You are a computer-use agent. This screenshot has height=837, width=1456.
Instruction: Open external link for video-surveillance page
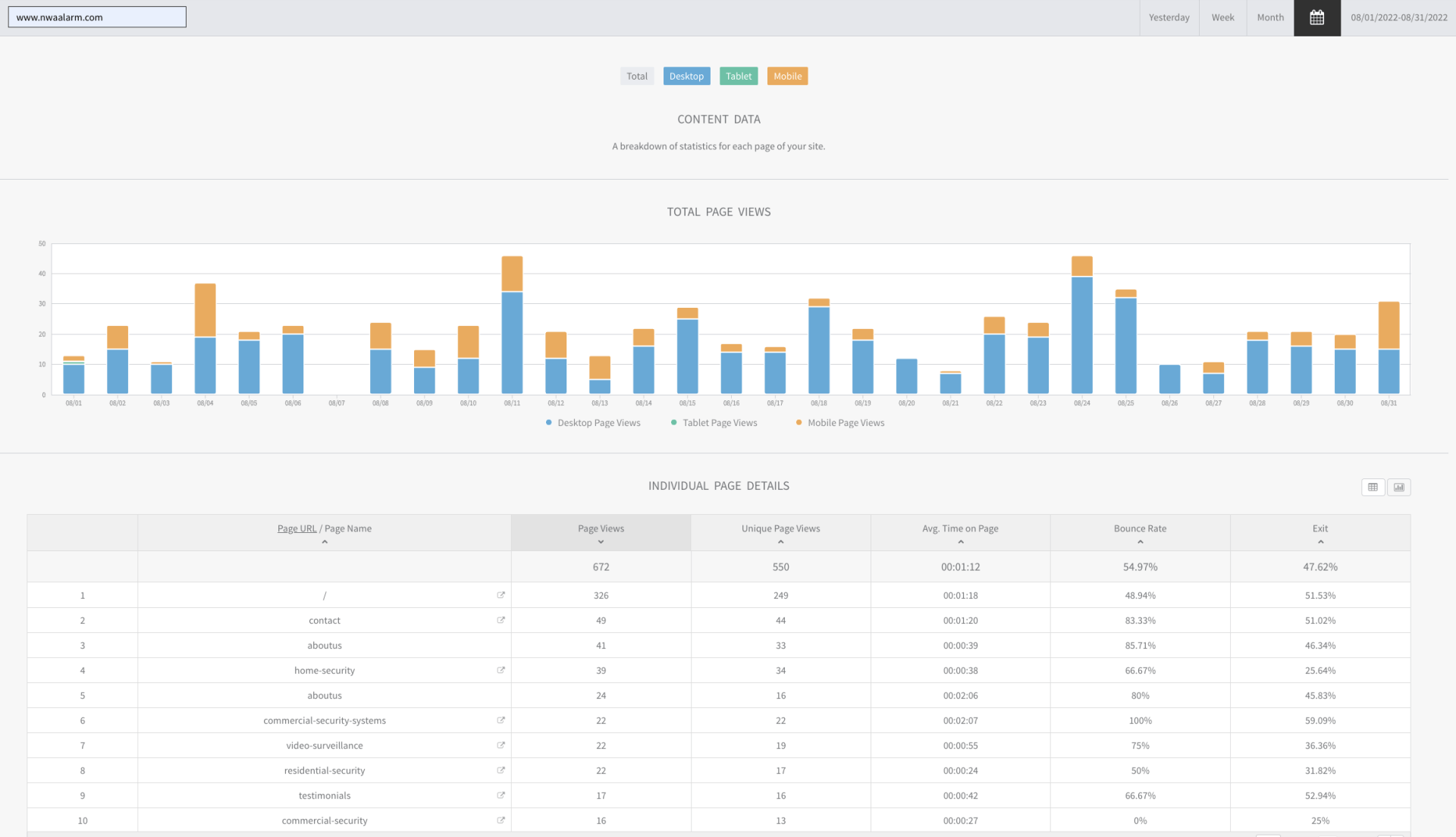click(x=500, y=745)
